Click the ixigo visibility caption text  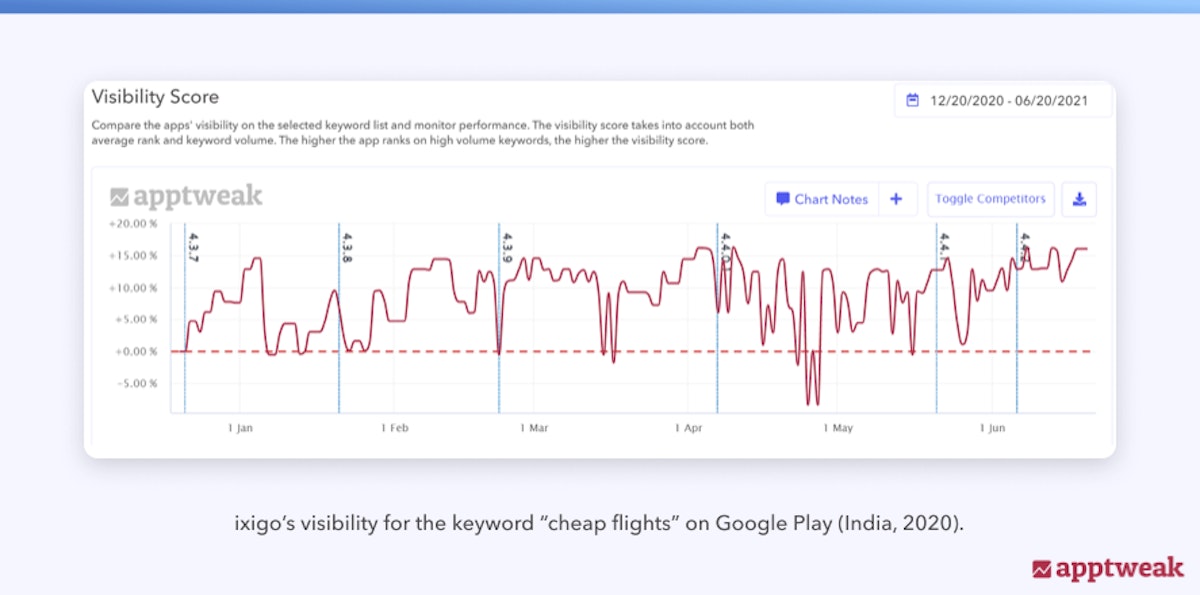pos(599,524)
